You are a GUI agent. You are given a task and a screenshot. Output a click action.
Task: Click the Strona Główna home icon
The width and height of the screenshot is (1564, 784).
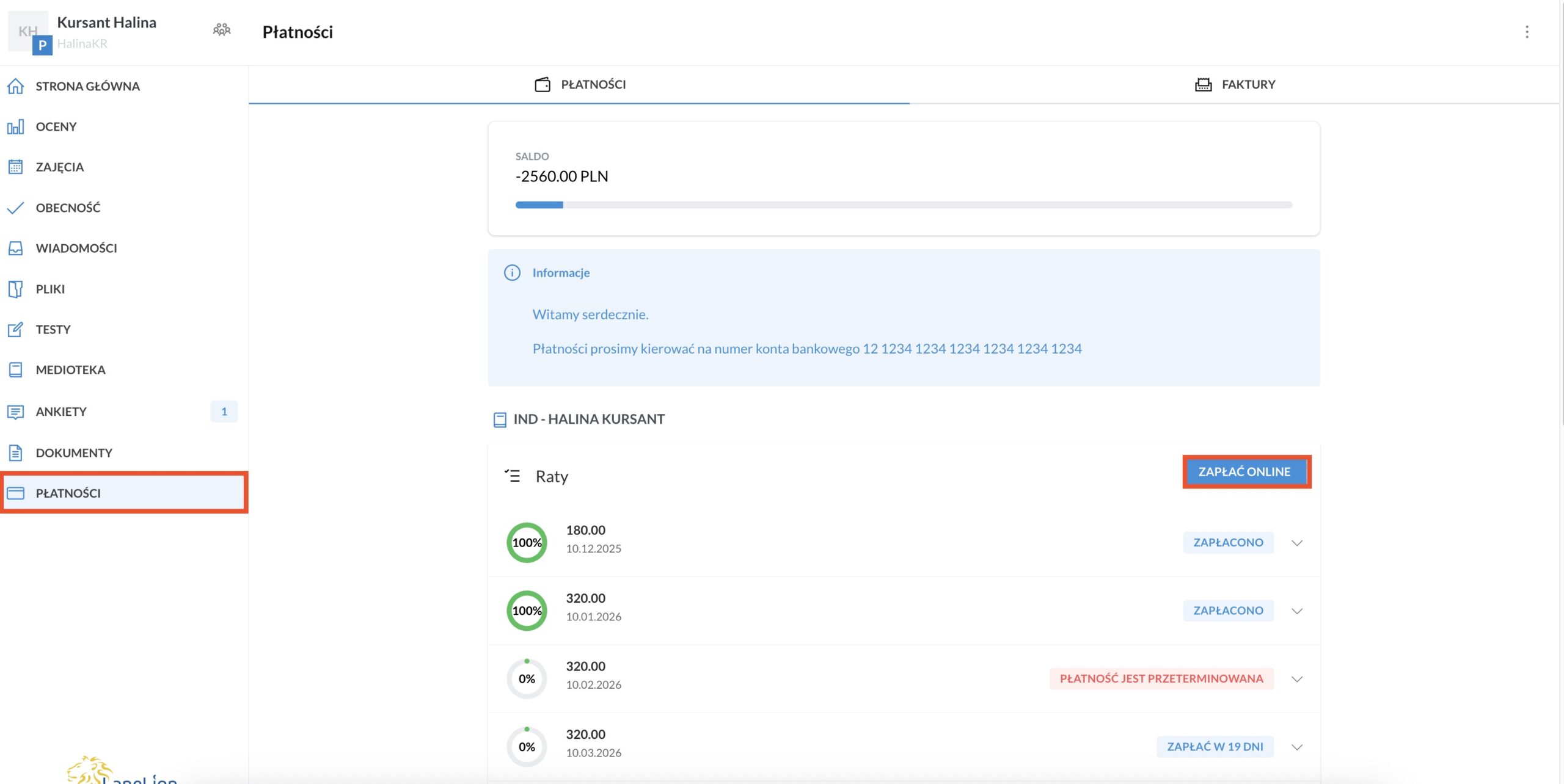click(15, 86)
